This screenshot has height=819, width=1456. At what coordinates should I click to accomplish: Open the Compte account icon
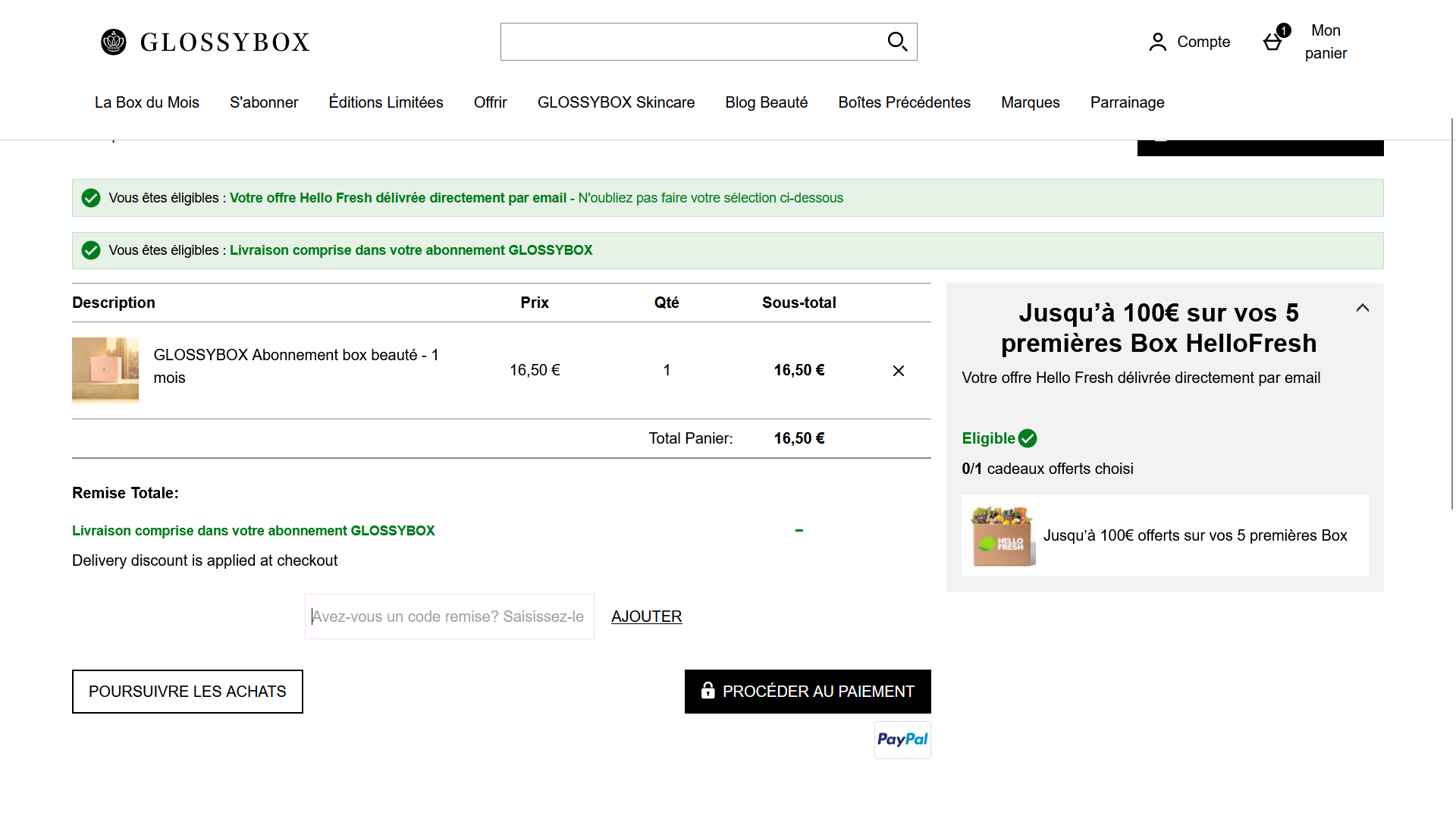pyautogui.click(x=1157, y=42)
